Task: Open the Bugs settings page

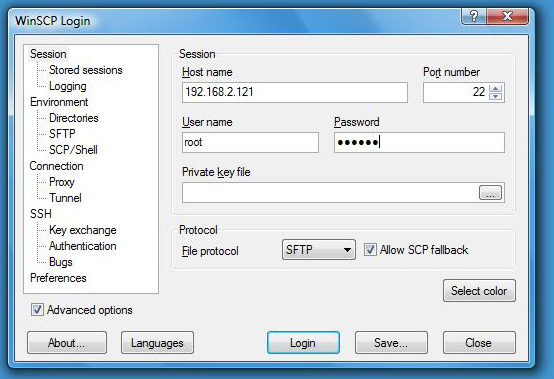Action: [x=61, y=262]
